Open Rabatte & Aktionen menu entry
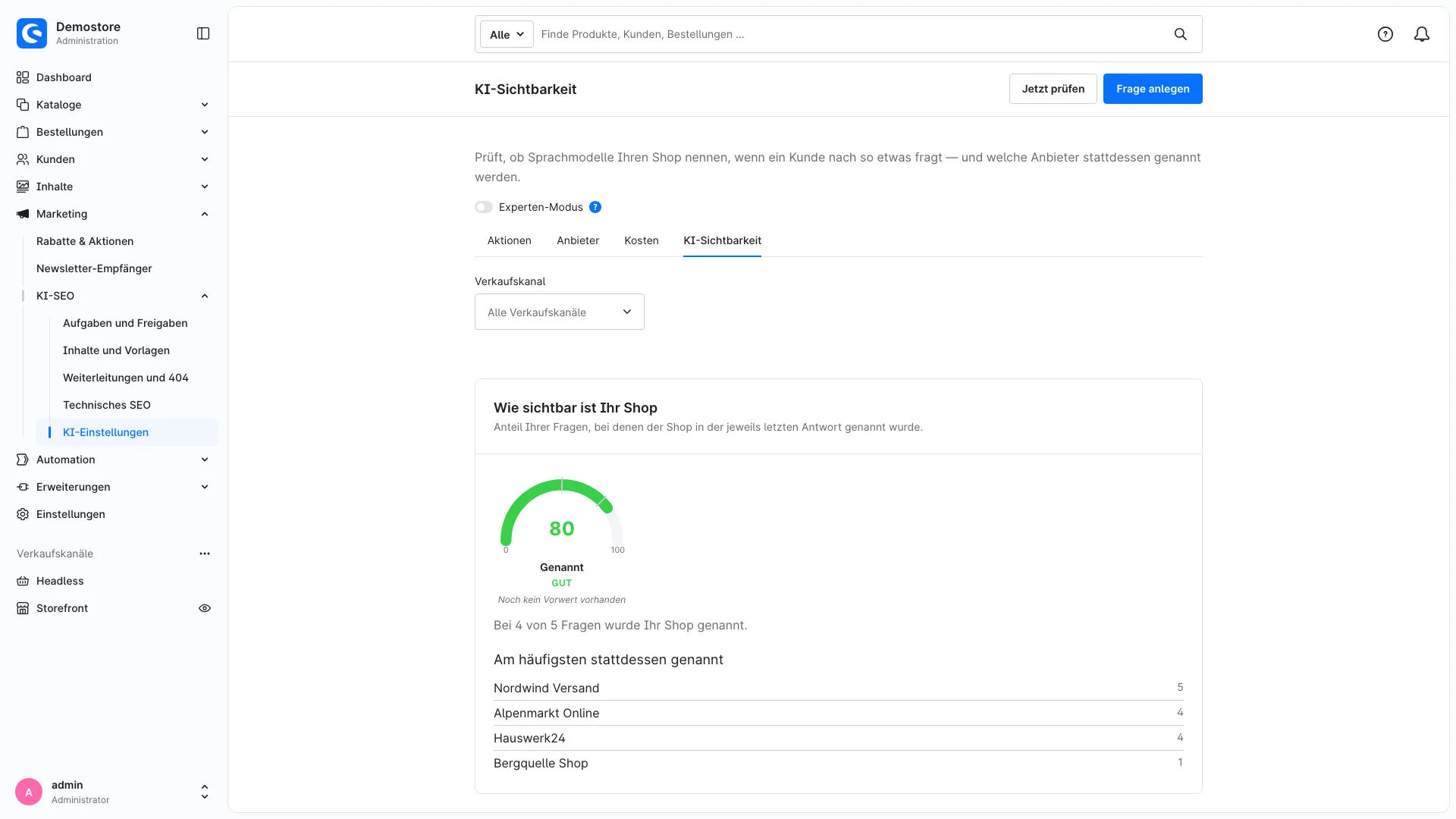The image size is (1456, 819). click(85, 241)
